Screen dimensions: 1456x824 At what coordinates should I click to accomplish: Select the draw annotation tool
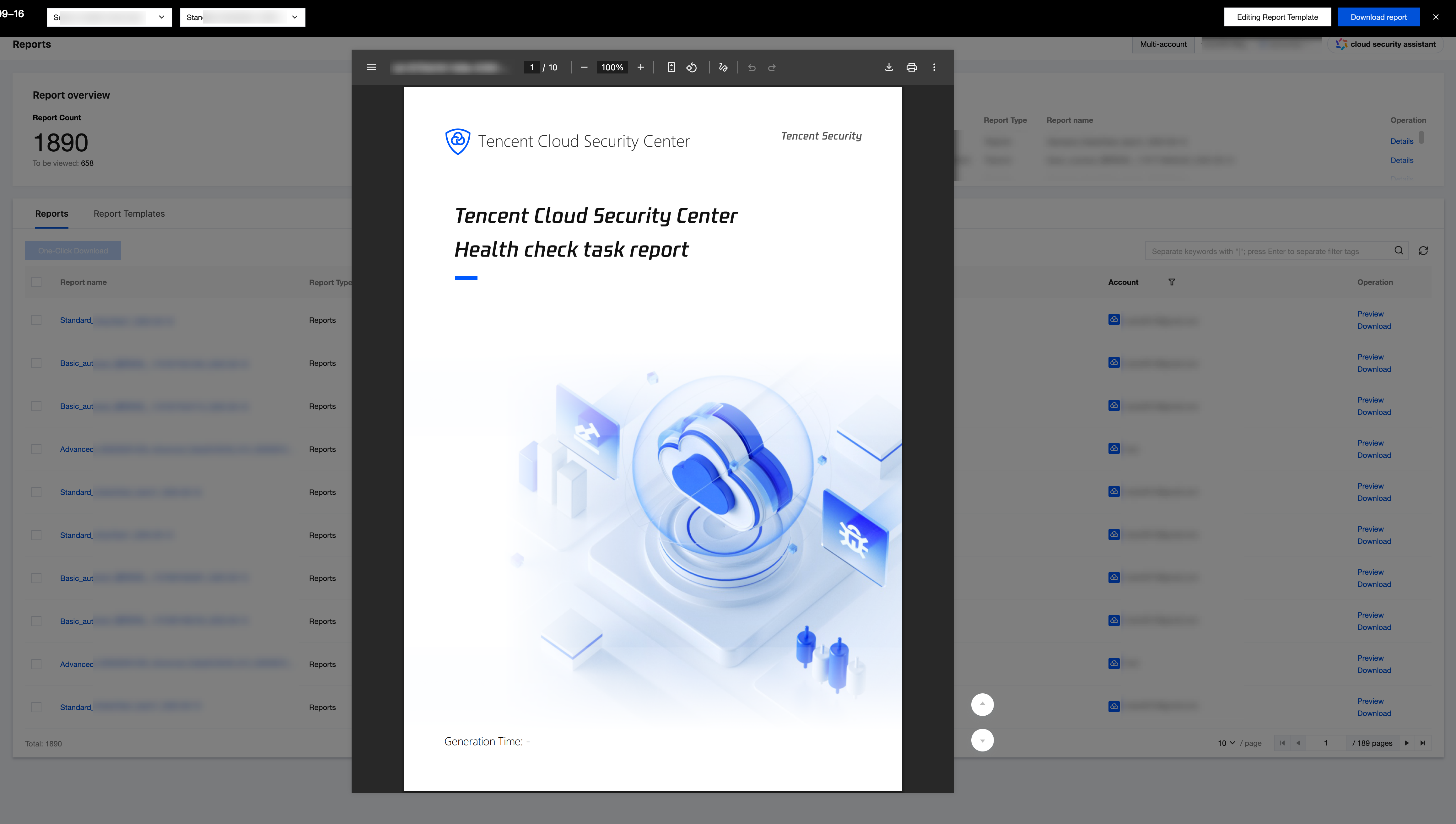723,67
